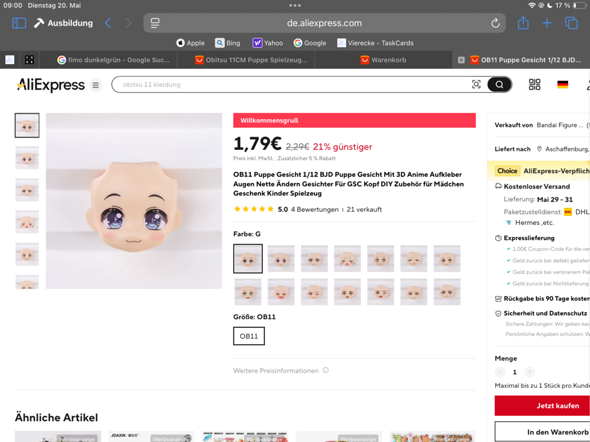590x442 pixels.
Task: Open Google bookmark in favorites bar
Action: (310, 43)
